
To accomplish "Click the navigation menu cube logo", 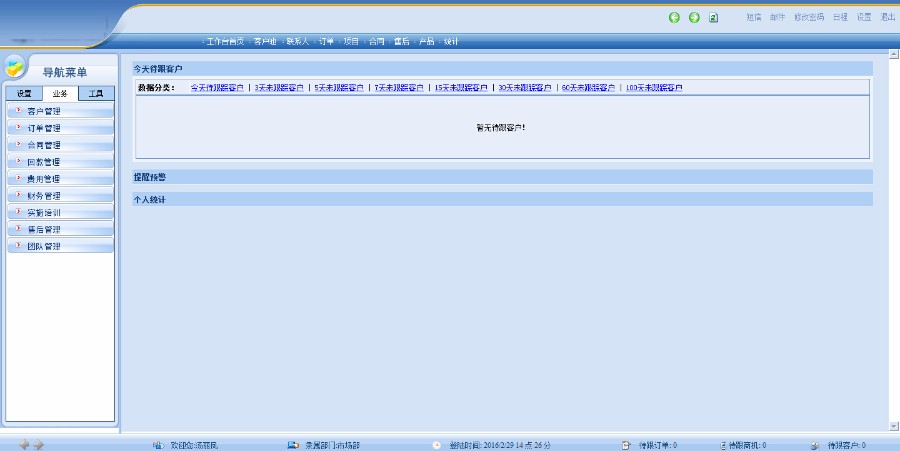I will tap(15, 68).
